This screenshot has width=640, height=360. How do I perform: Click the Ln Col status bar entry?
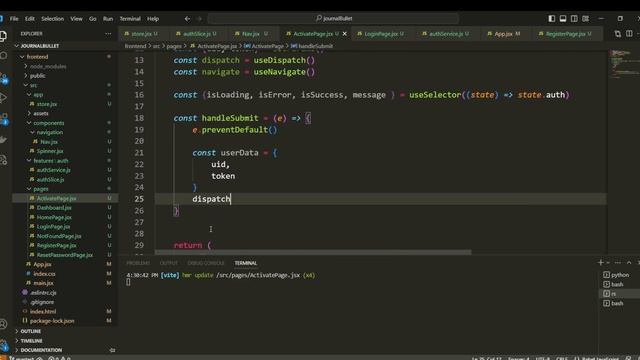pyautogui.click(x=487, y=358)
